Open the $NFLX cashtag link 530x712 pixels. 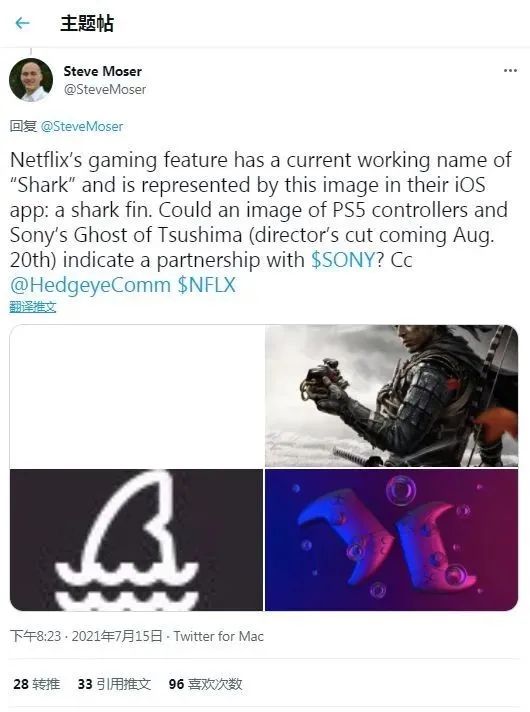coord(207,285)
